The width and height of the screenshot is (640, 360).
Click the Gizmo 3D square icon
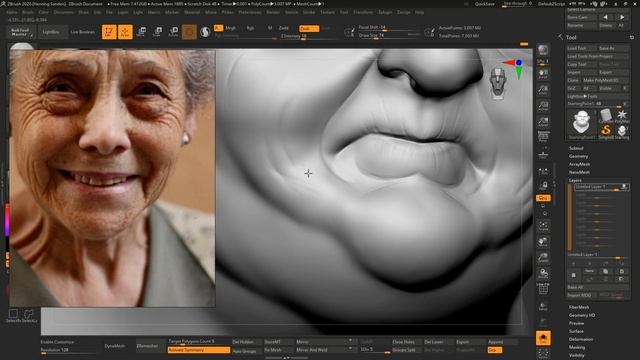pyautogui.click(x=189, y=32)
